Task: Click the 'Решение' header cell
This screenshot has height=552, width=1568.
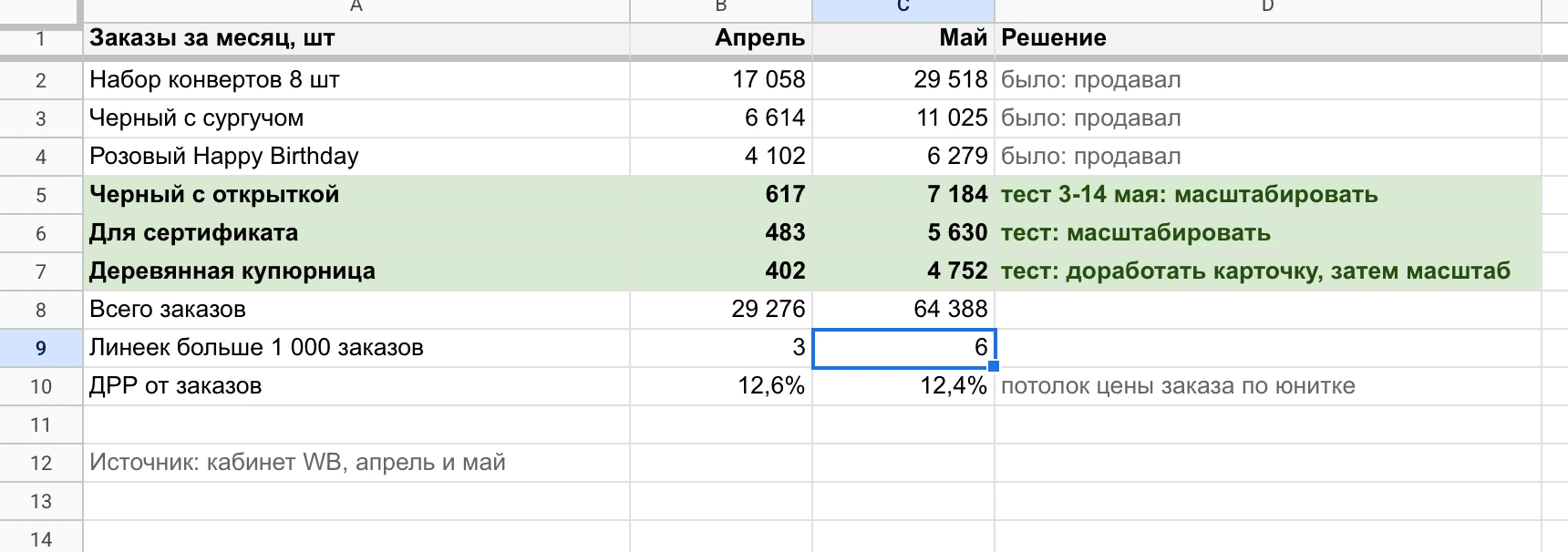Action: click(1267, 38)
